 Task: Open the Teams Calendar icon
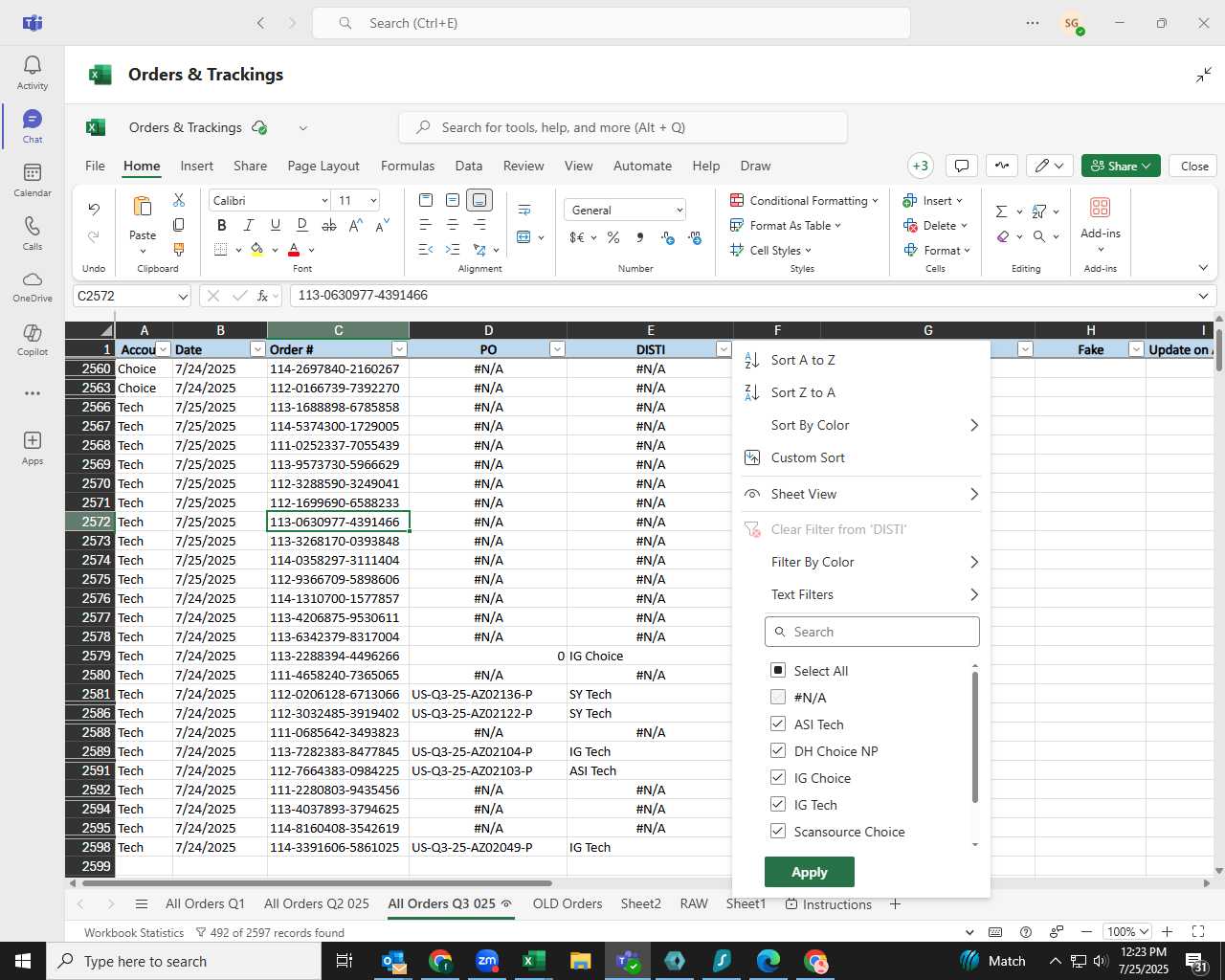33,172
